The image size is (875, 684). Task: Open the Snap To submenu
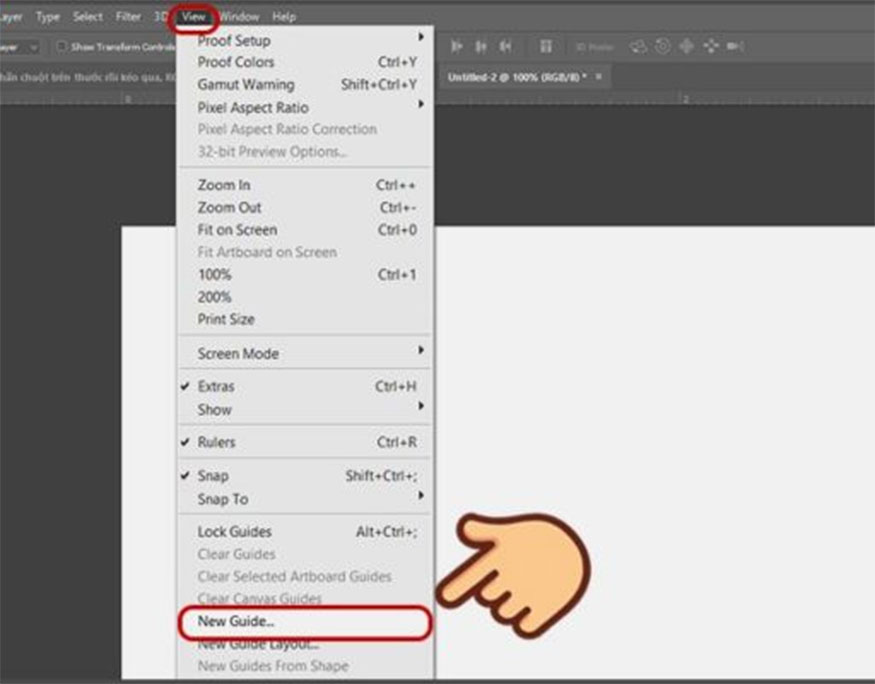[225, 499]
